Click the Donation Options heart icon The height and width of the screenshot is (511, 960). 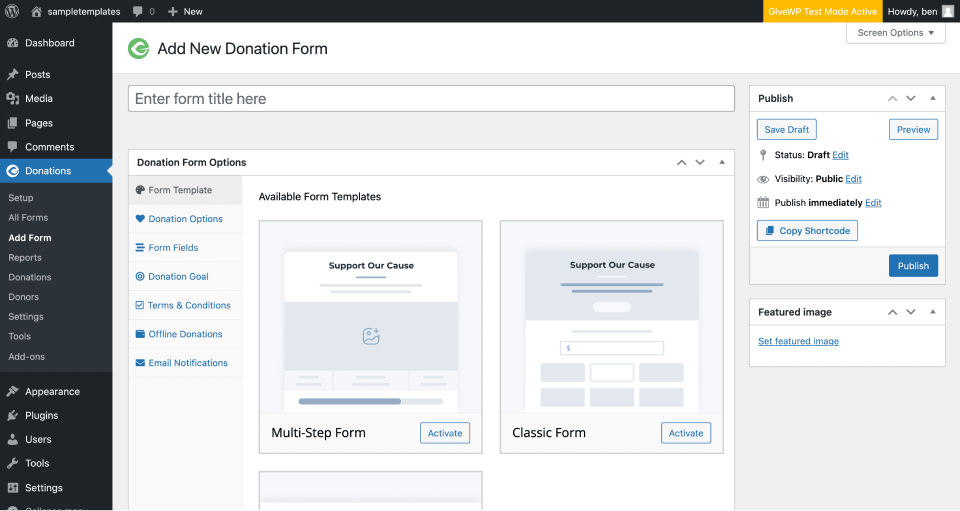[140, 218]
